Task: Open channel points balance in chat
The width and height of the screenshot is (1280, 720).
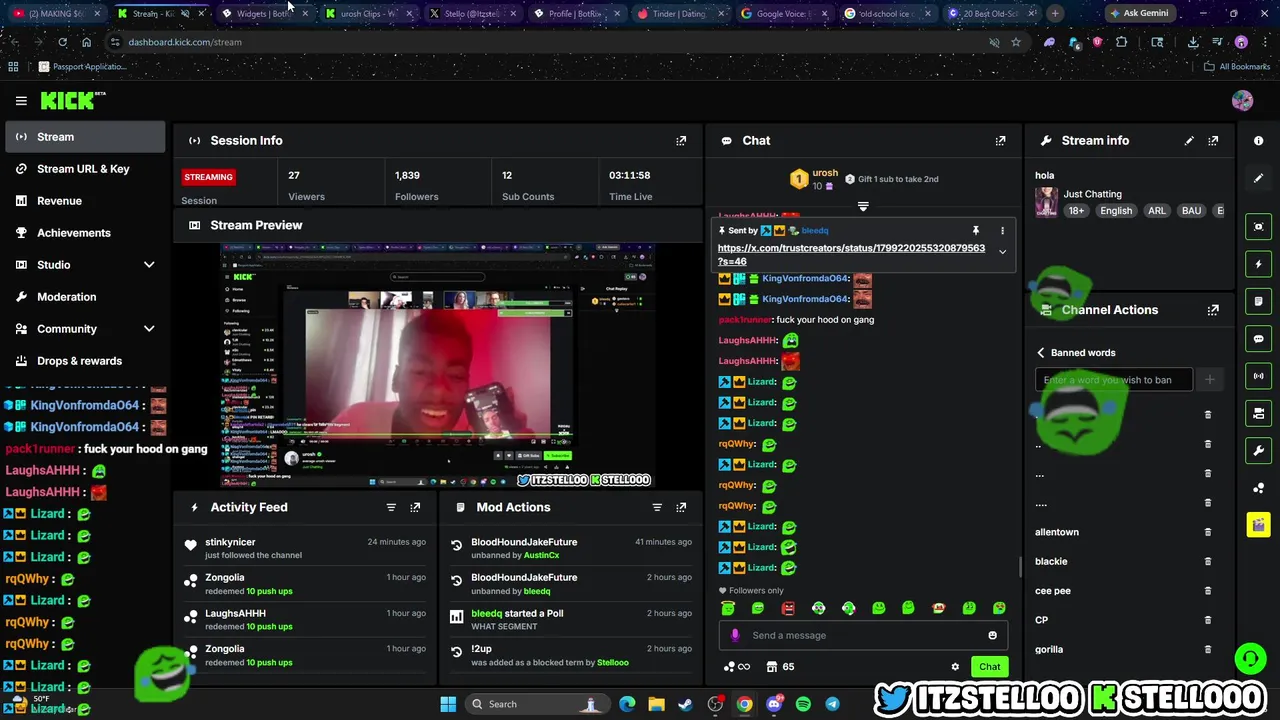Action: tap(737, 667)
